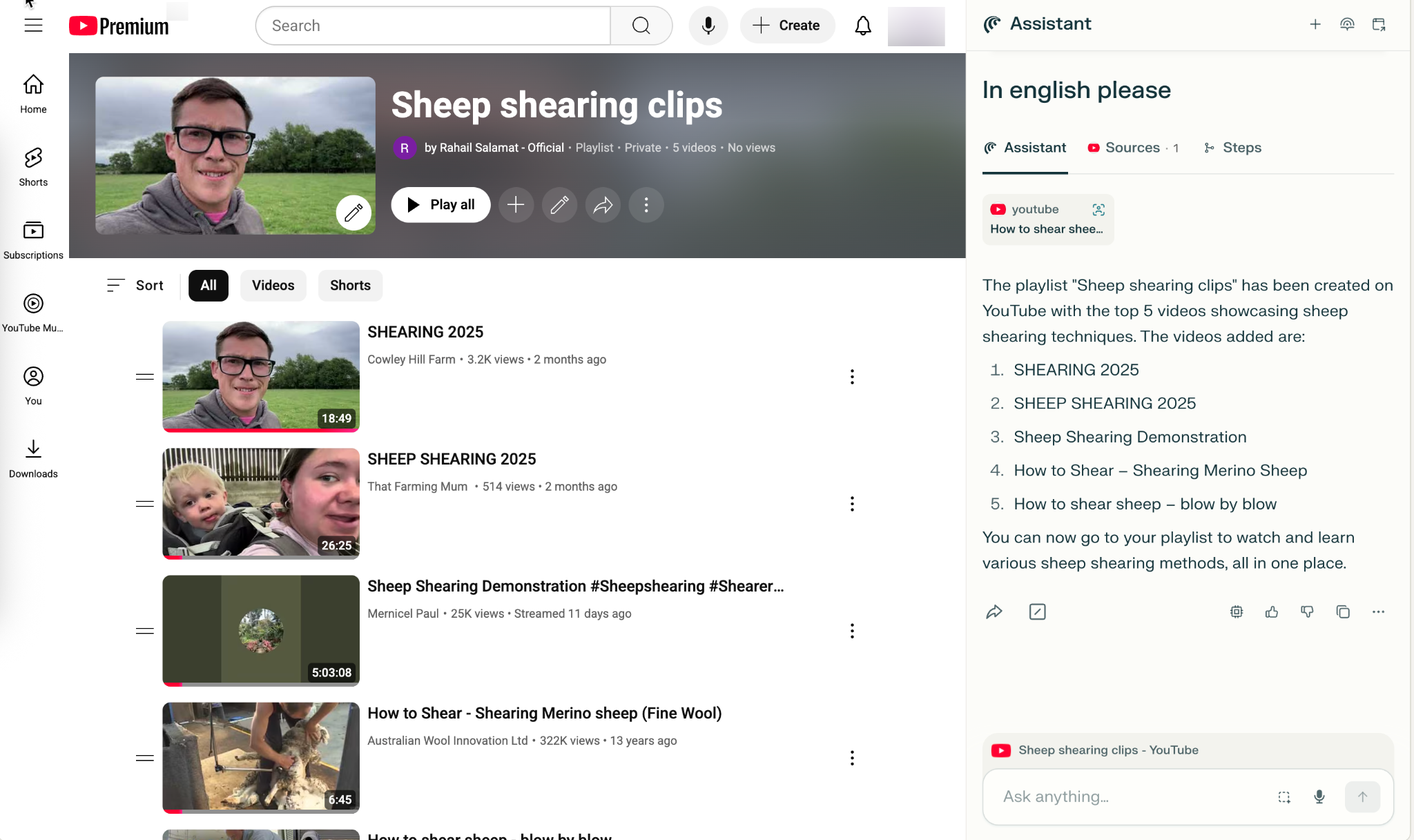This screenshot has width=1414, height=840.
Task: Click Play all button
Action: click(x=440, y=205)
